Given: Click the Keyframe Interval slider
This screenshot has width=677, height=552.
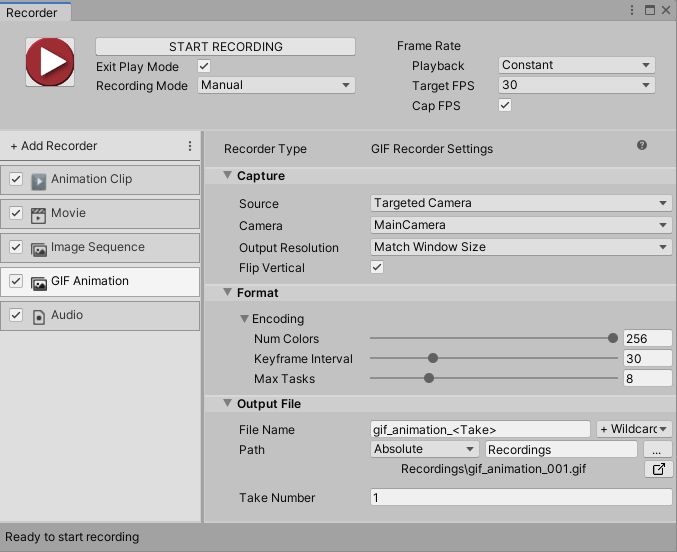Looking at the screenshot, I should (494, 358).
